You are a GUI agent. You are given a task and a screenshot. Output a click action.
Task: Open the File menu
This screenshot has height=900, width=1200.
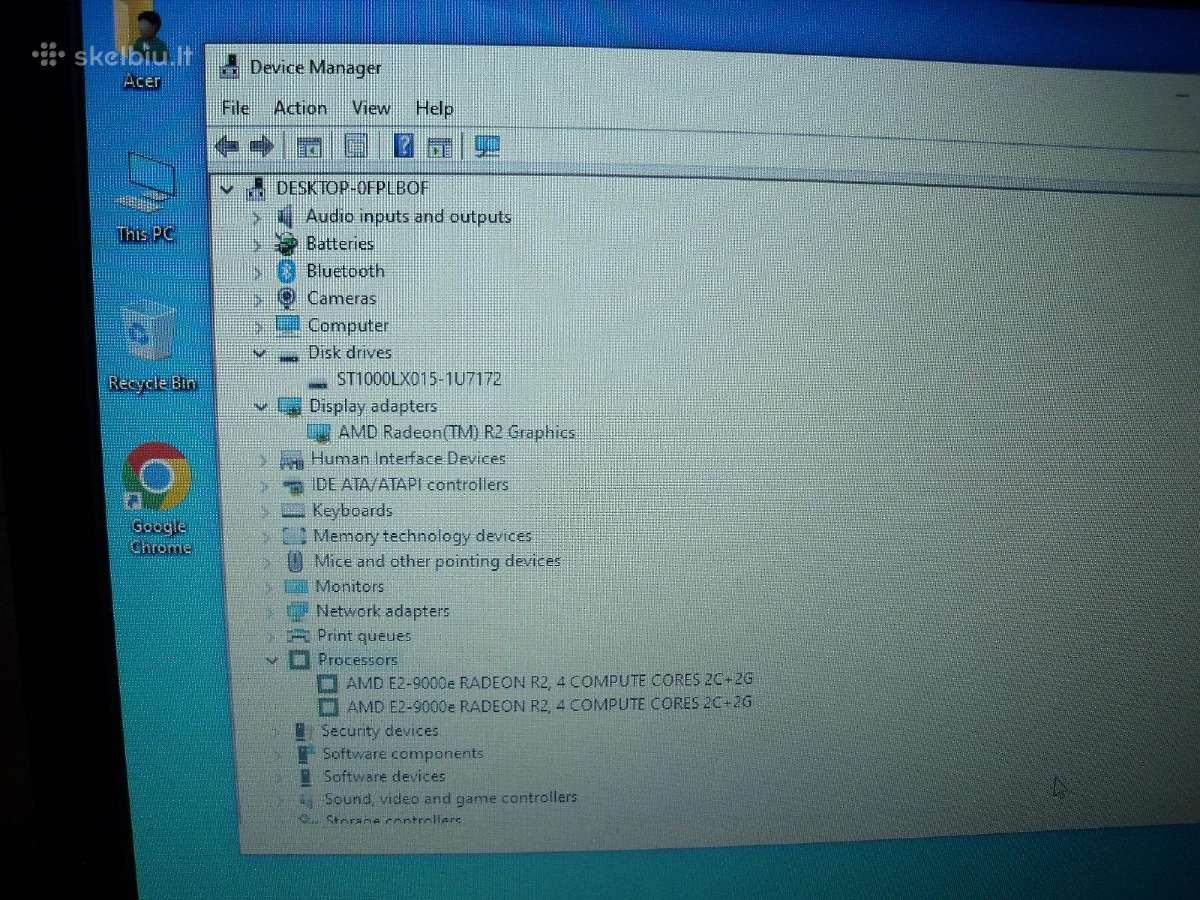pos(235,108)
